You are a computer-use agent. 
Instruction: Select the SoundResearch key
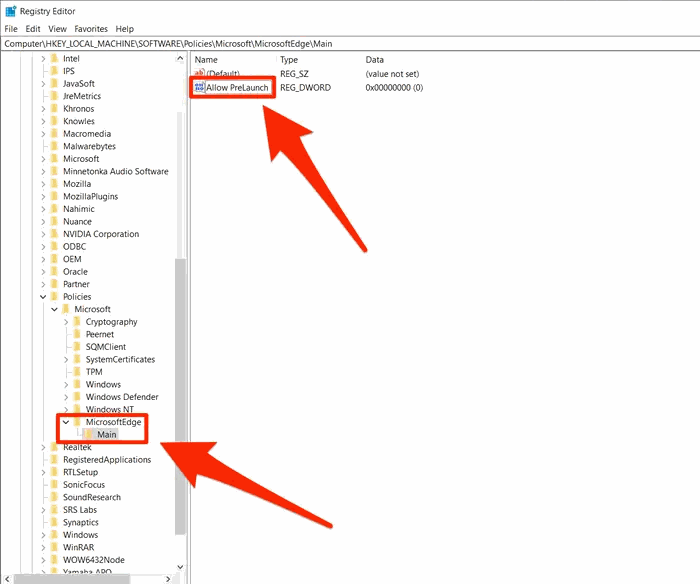click(92, 497)
